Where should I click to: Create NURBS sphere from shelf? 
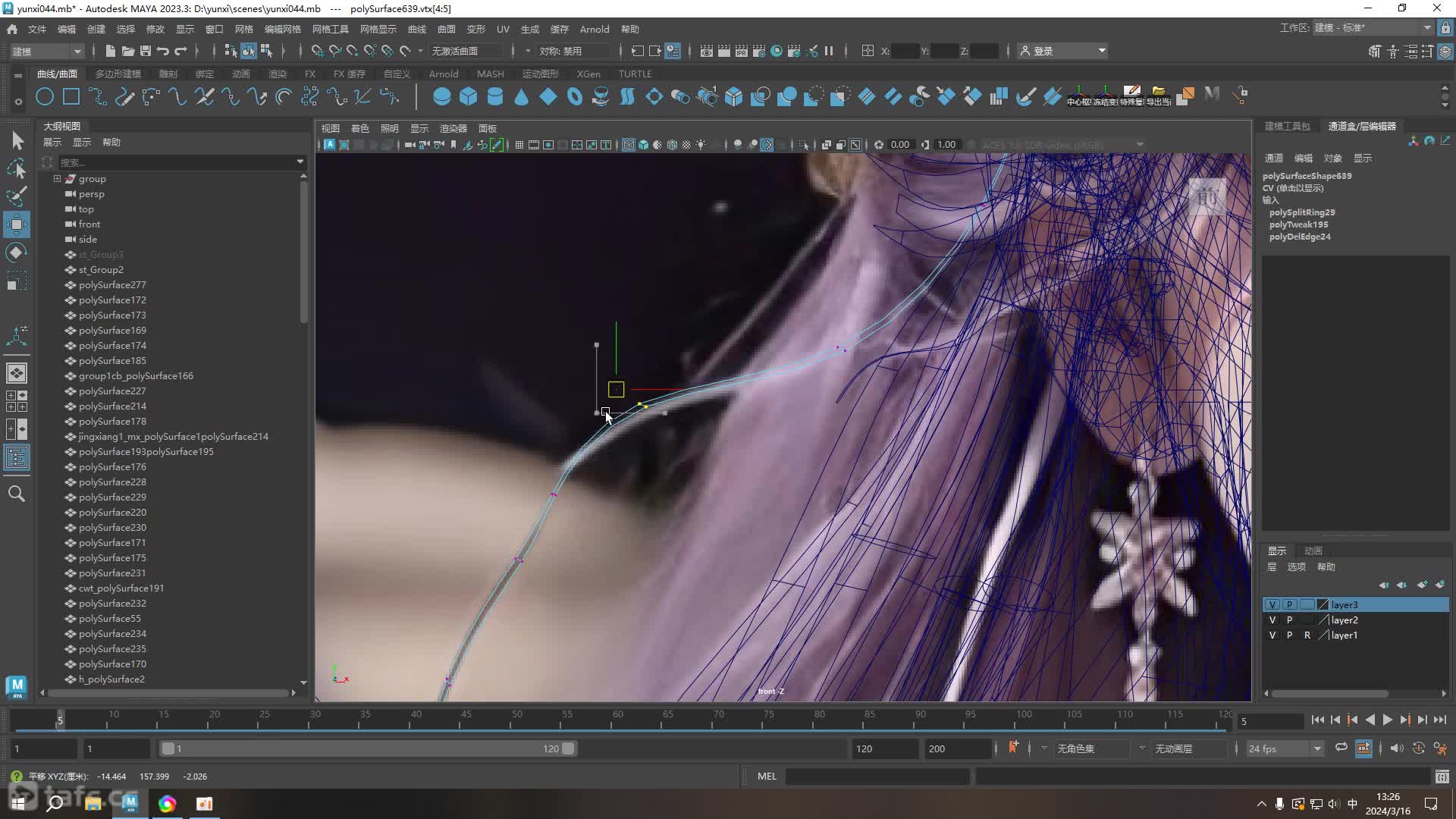441,96
